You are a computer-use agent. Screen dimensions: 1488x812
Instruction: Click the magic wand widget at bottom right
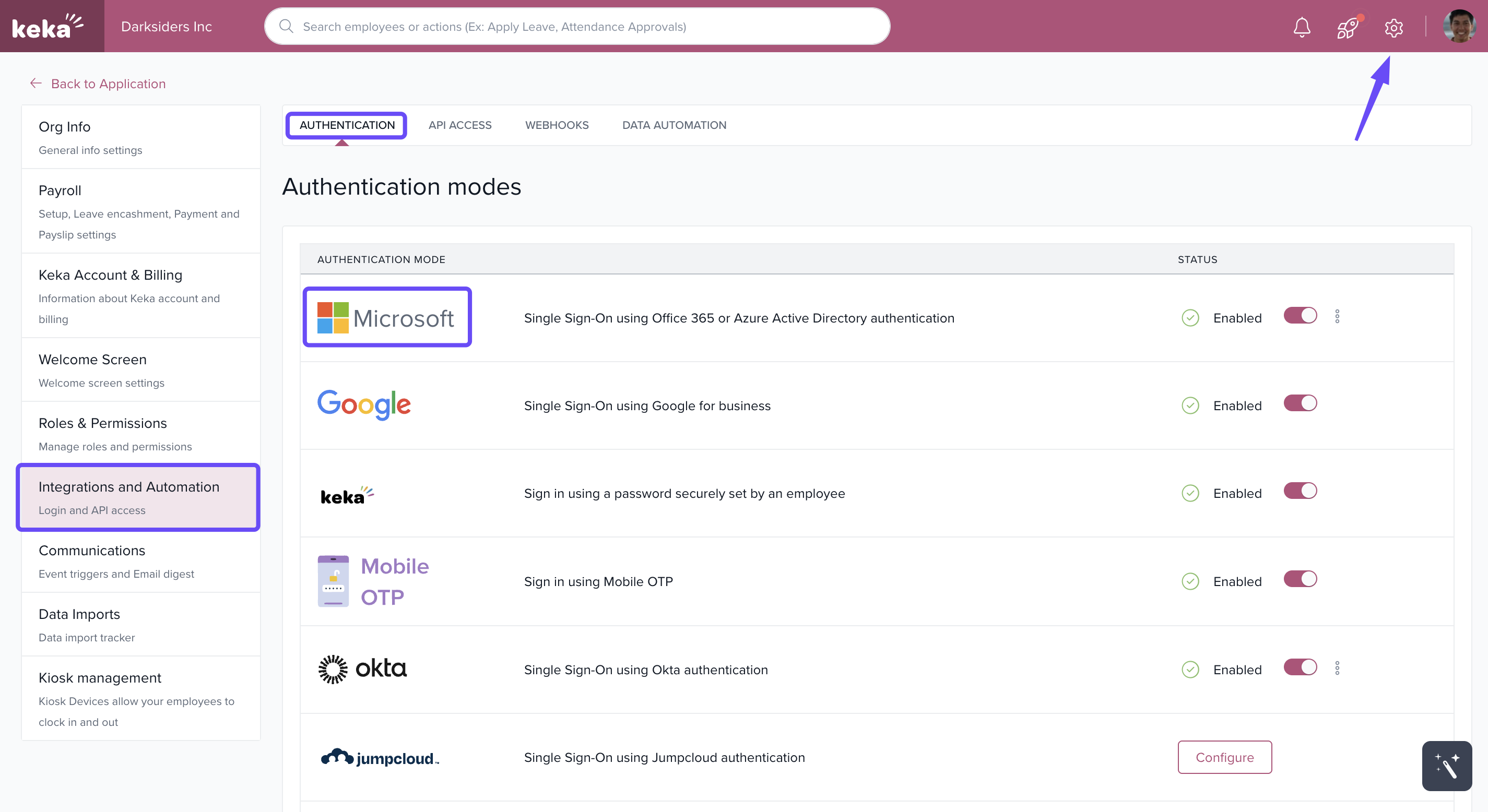1447,766
